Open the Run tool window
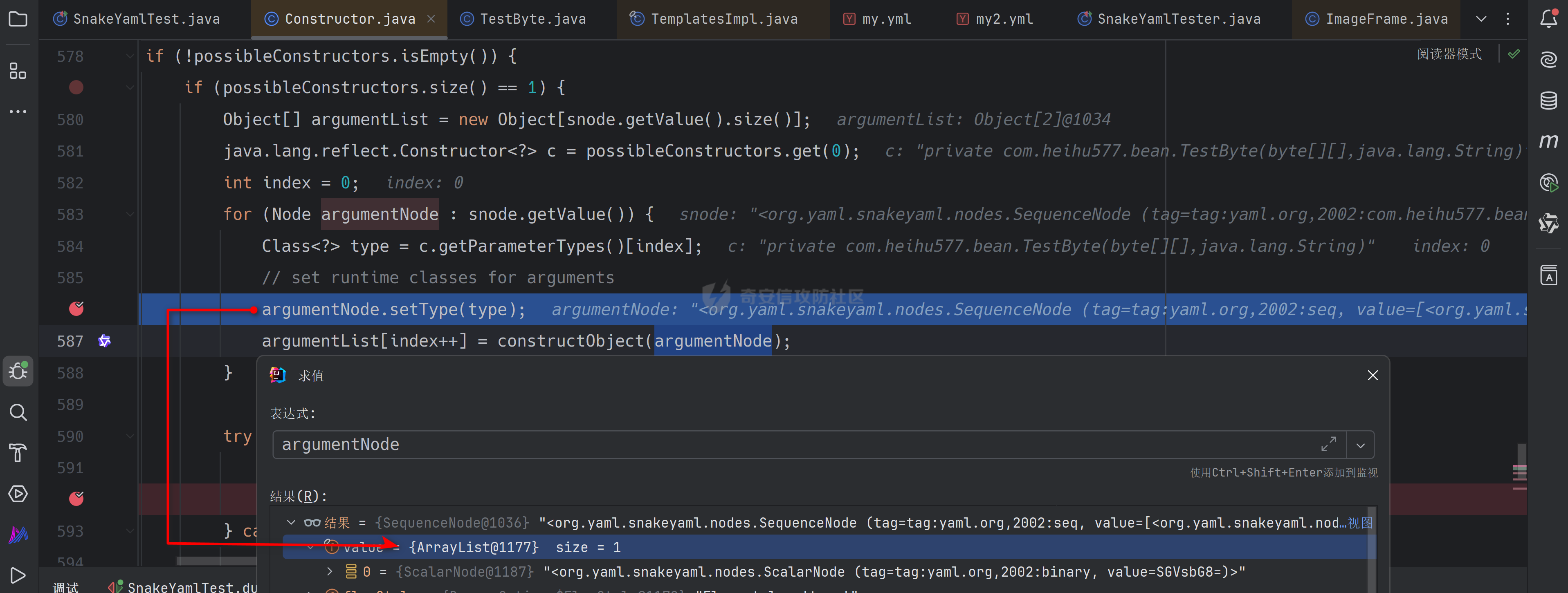Screen dimensions: 1568x593 [18, 575]
